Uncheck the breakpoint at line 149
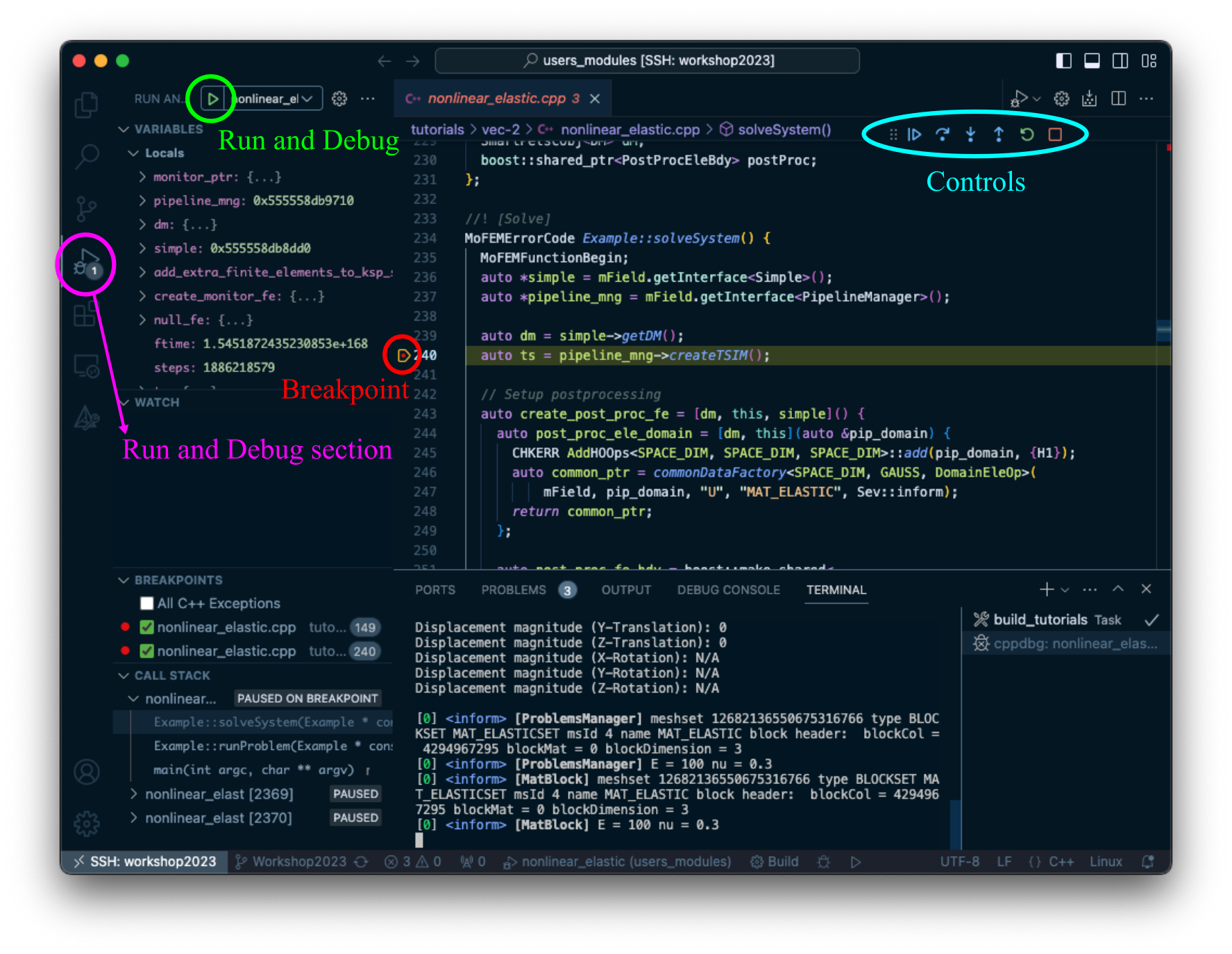The image size is (1232, 954). [x=146, y=627]
